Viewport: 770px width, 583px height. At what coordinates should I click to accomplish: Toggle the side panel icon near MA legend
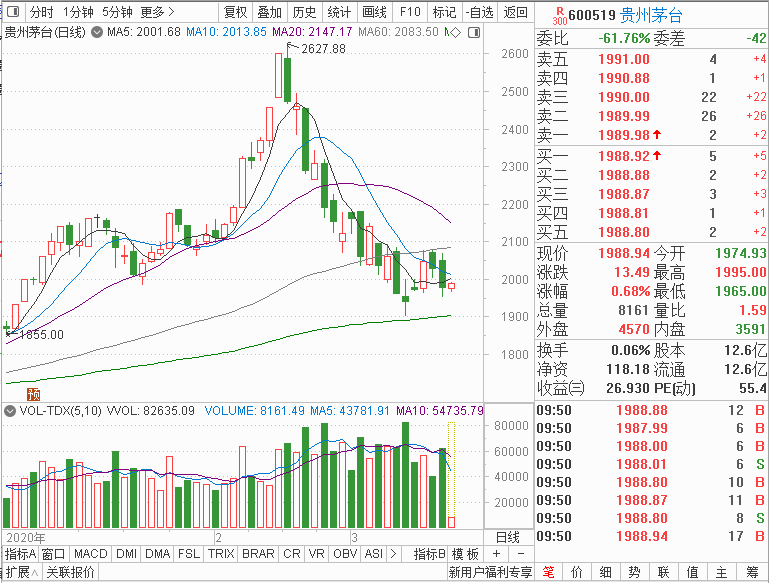(474, 32)
